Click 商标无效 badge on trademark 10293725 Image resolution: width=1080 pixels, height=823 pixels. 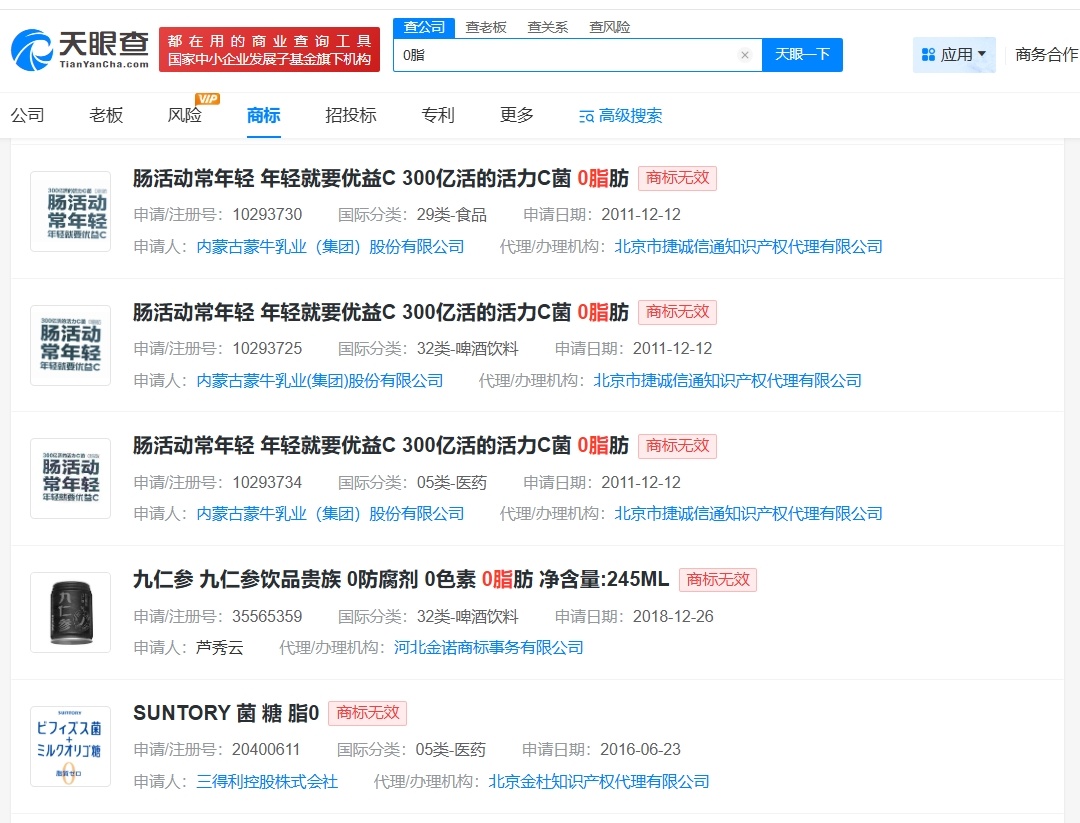point(677,312)
